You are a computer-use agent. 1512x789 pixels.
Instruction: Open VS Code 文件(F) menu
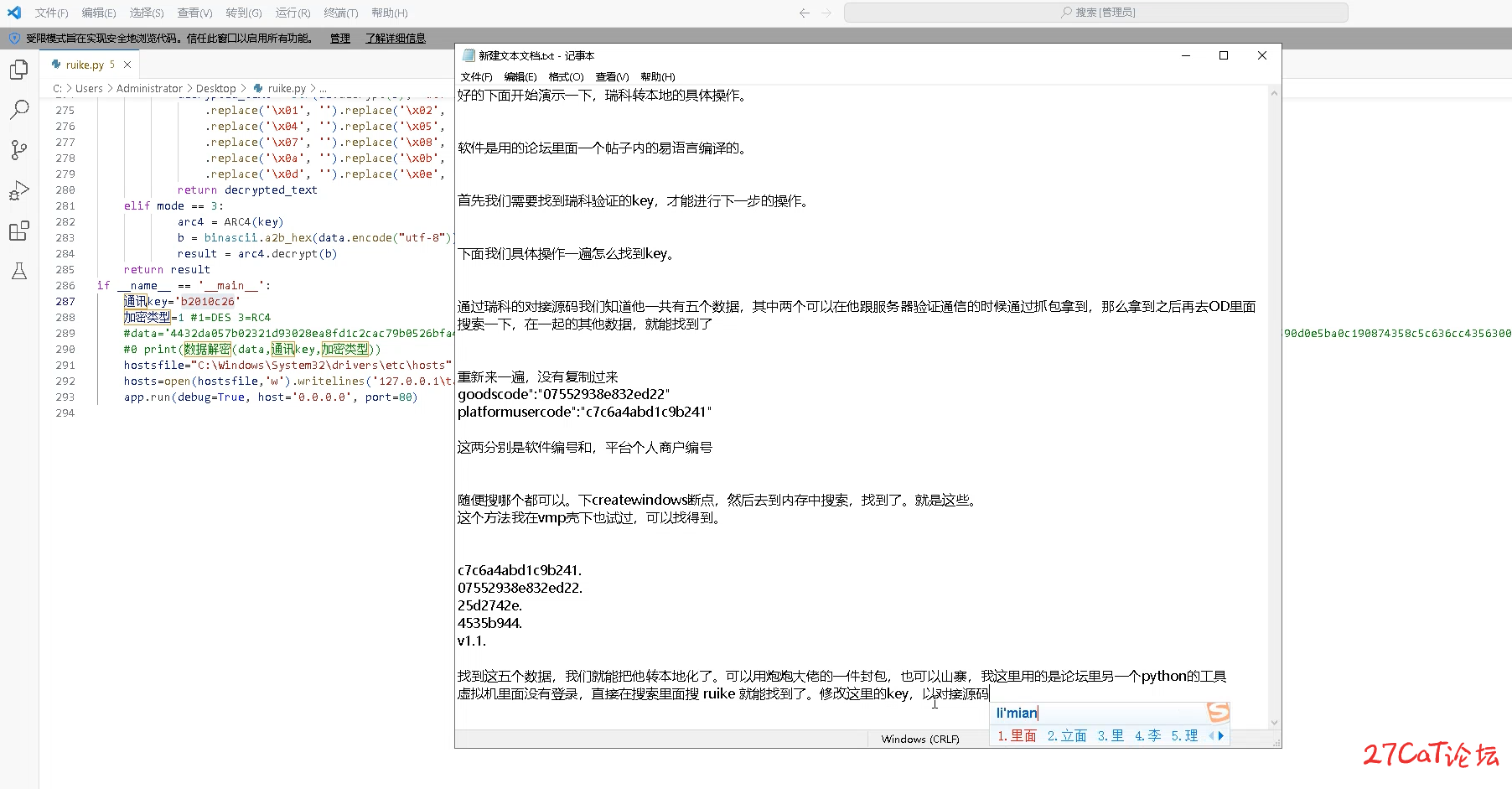pyautogui.click(x=51, y=13)
